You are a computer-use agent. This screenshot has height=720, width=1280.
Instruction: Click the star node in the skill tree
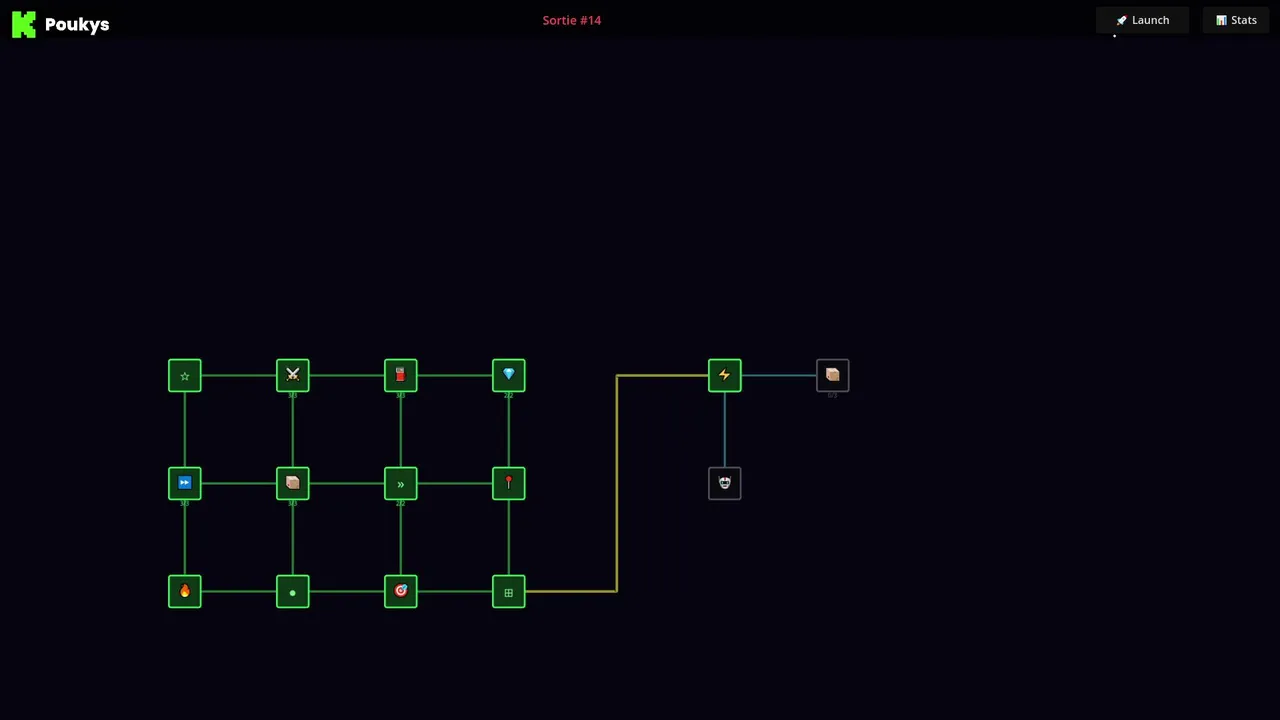[185, 375]
